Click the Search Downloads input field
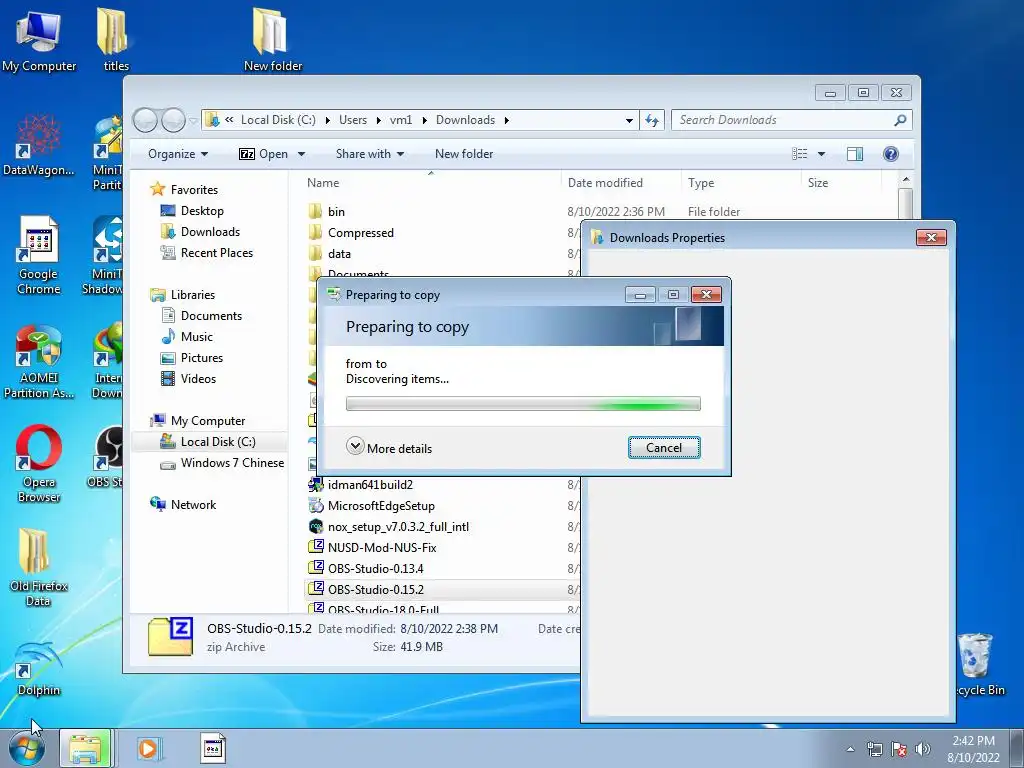The height and width of the screenshot is (768, 1024). click(784, 120)
